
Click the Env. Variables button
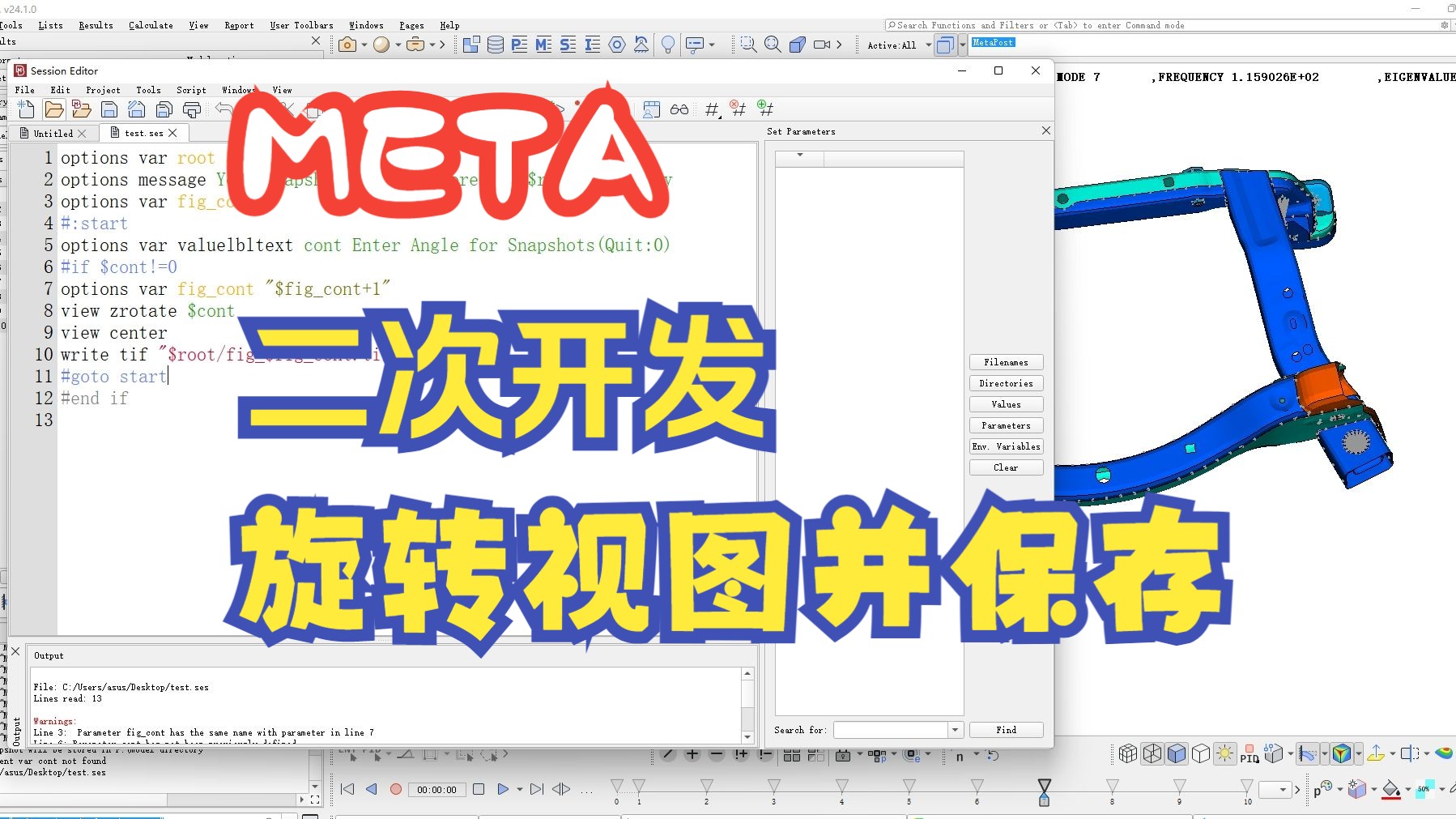tap(1006, 446)
